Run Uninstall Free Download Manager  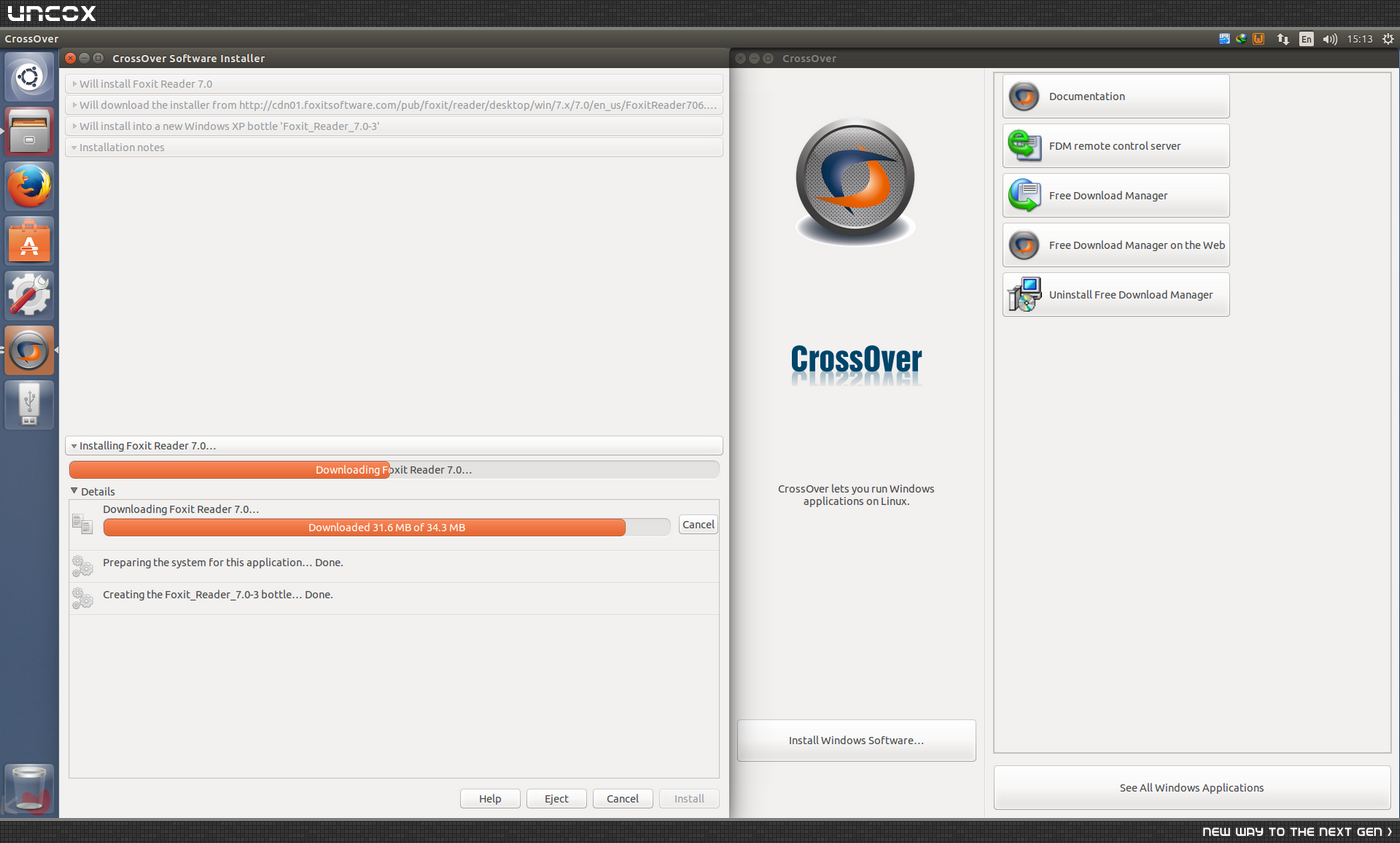(x=1116, y=295)
